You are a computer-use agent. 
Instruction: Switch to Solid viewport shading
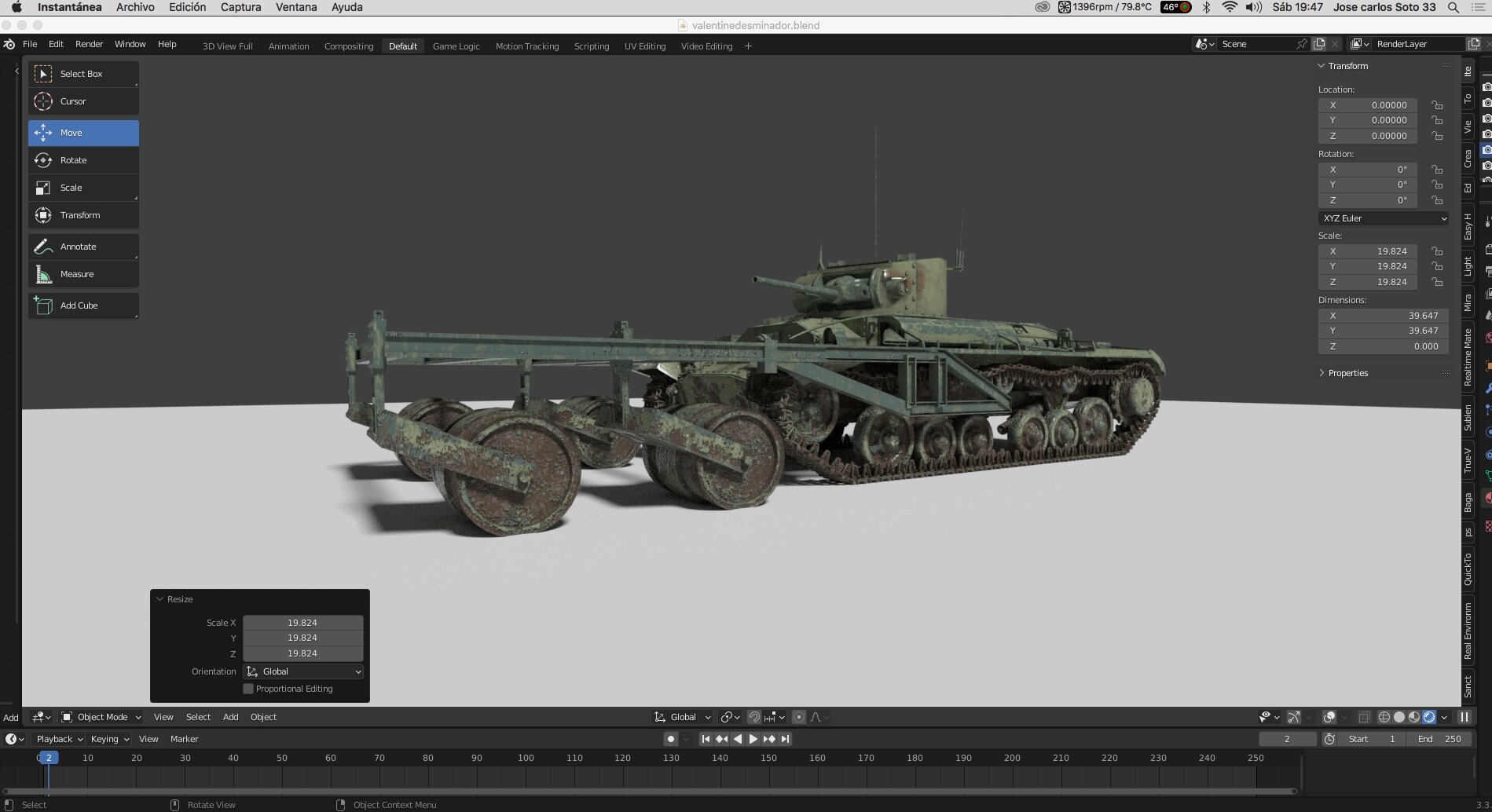[x=1399, y=717]
